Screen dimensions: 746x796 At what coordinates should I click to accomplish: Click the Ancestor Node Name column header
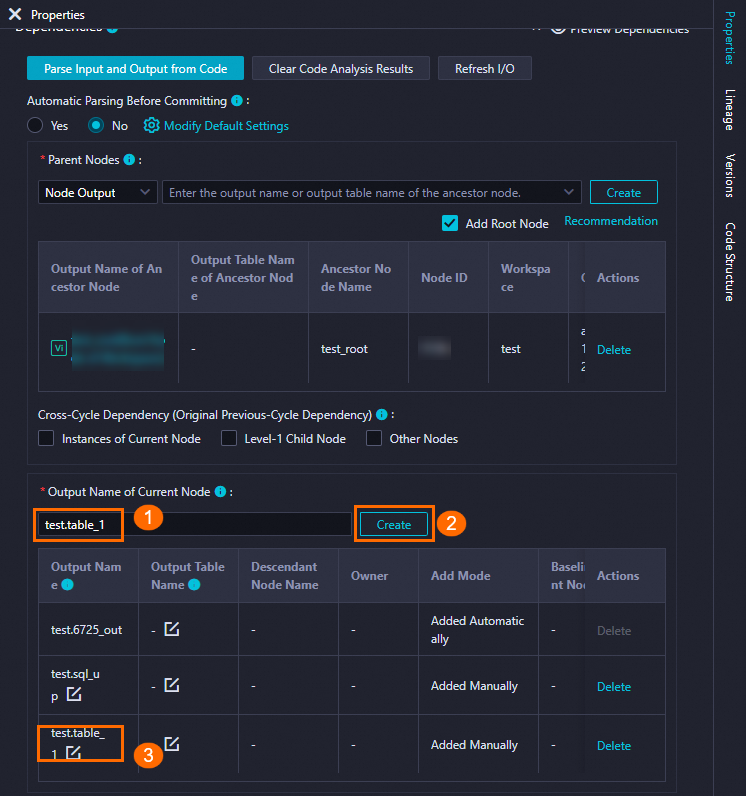pyautogui.click(x=356, y=278)
